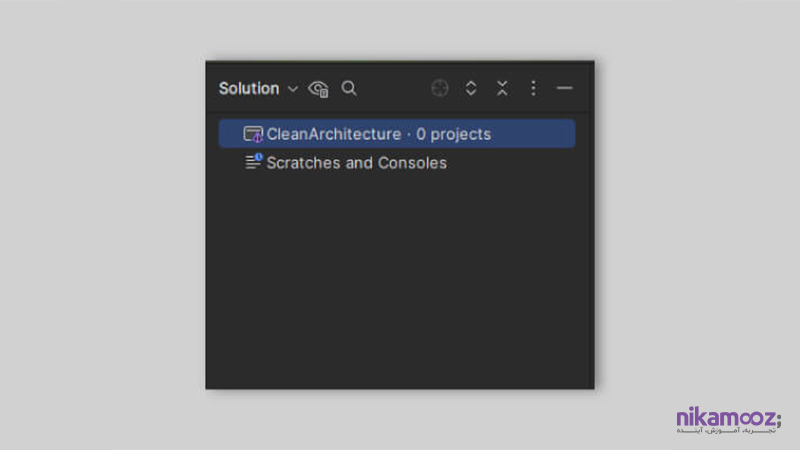Click the Solution panel title text
The width and height of the screenshot is (800, 450).
click(x=249, y=89)
